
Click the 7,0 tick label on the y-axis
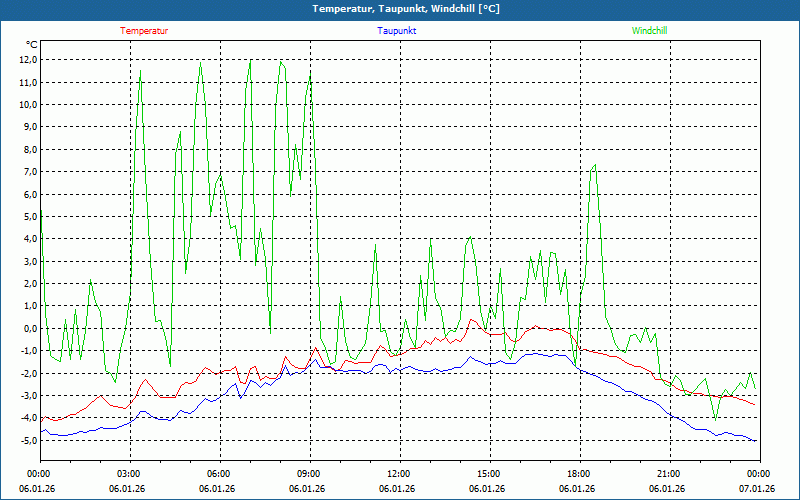point(29,172)
